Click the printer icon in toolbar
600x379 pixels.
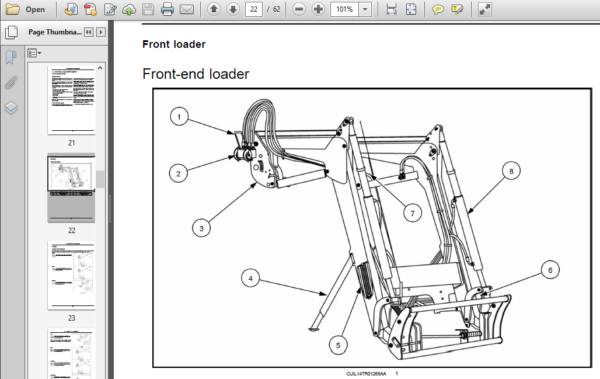pyautogui.click(x=167, y=9)
